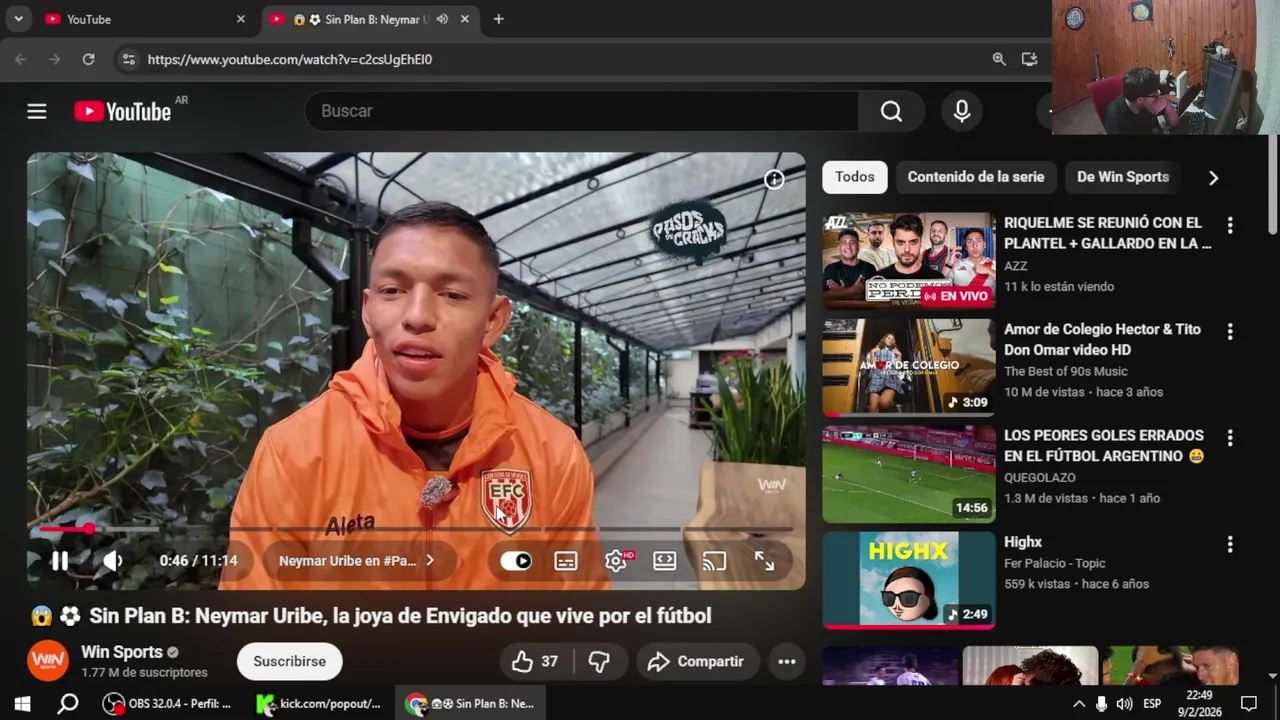
Task: Open the Riquelme live video thumbnail
Action: (909, 260)
